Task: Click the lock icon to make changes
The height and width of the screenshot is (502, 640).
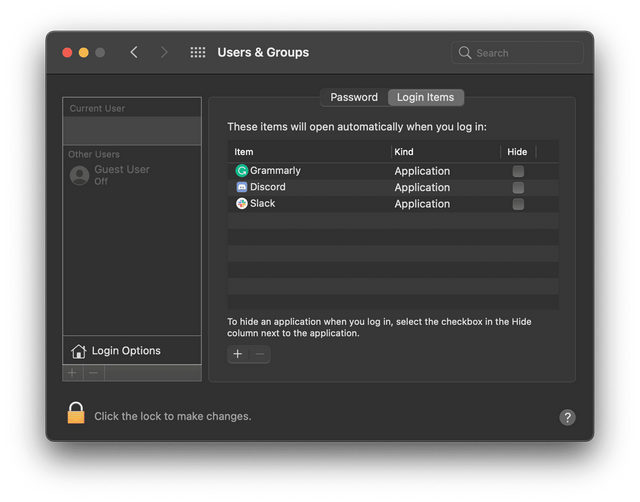Action: pyautogui.click(x=76, y=413)
